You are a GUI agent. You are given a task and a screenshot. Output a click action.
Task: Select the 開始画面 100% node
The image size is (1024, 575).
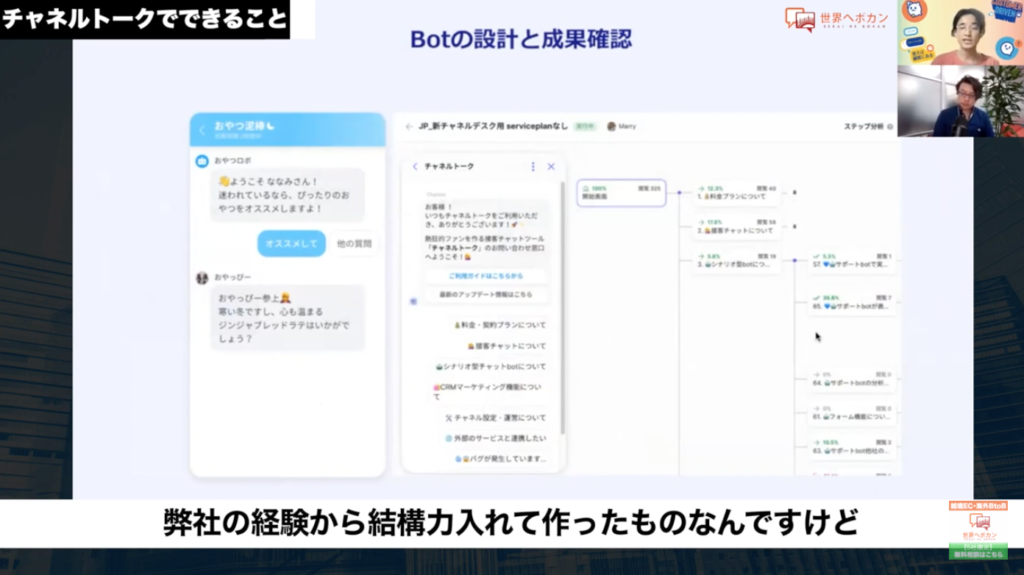point(621,193)
